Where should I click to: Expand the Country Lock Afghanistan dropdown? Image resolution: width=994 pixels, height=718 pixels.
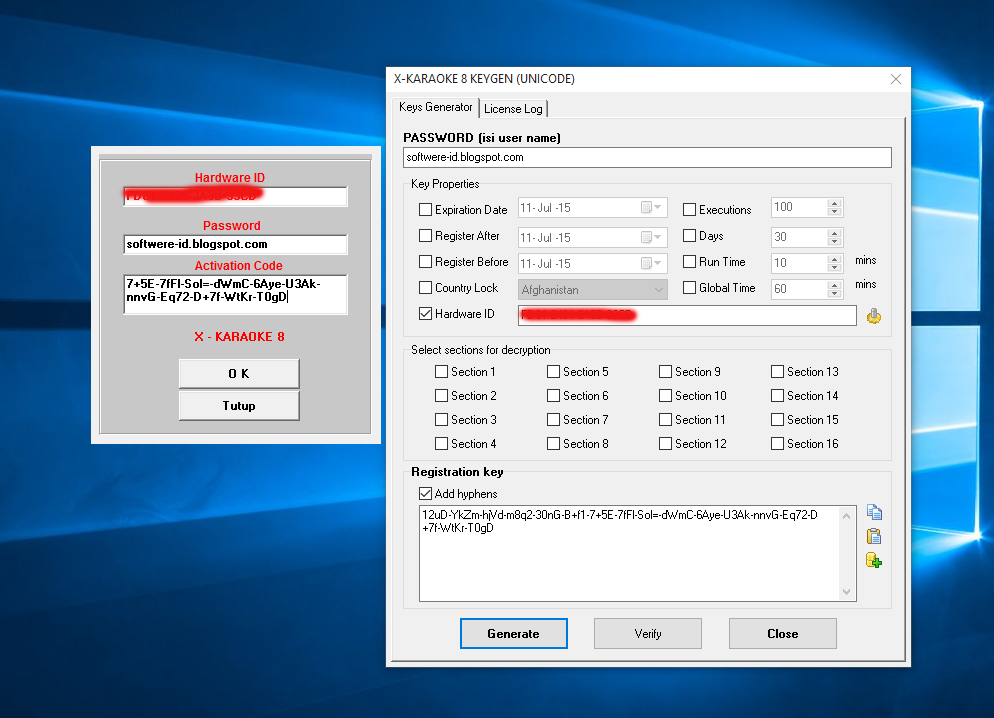click(x=659, y=290)
